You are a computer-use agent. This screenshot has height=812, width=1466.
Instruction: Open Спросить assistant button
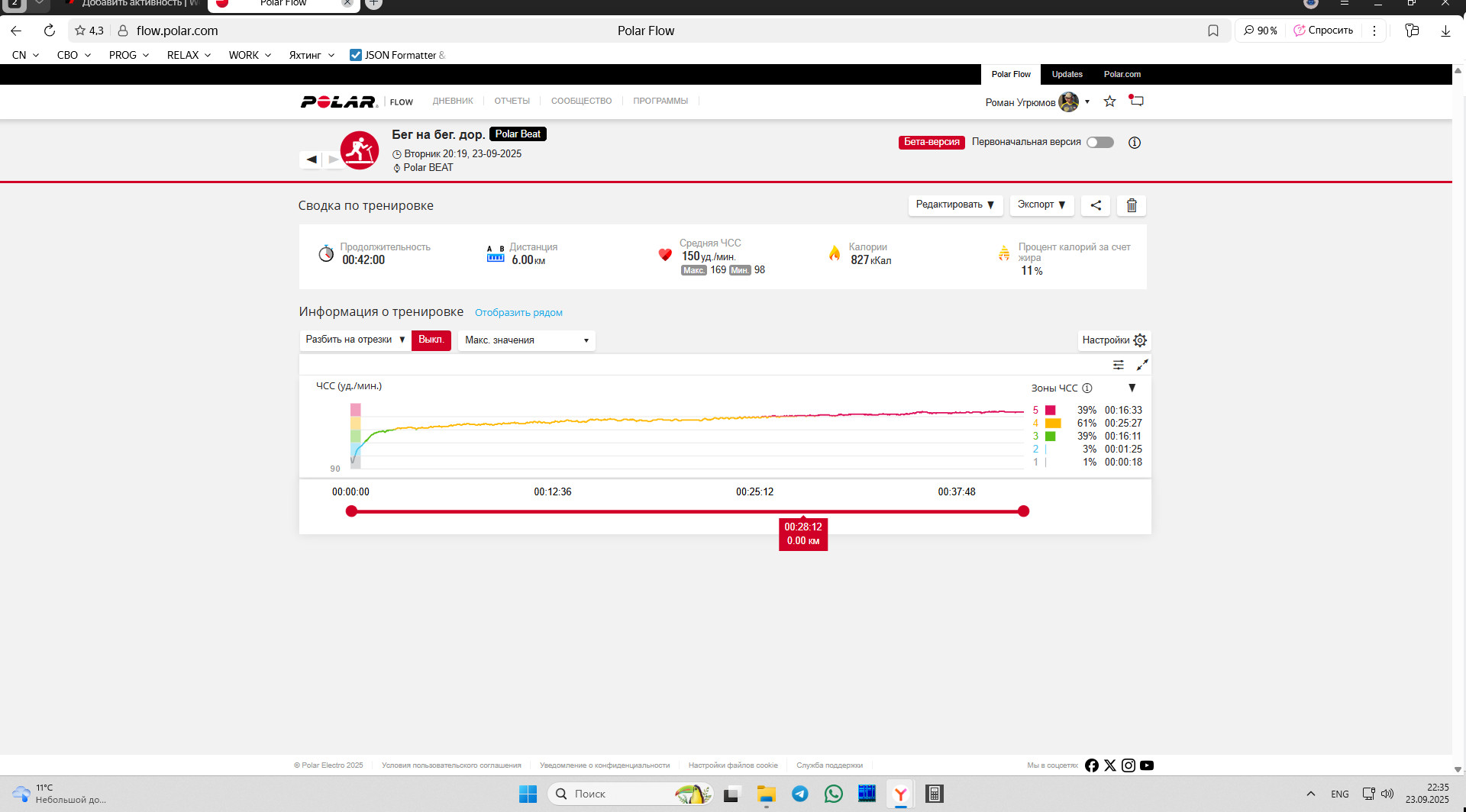coord(1323,31)
